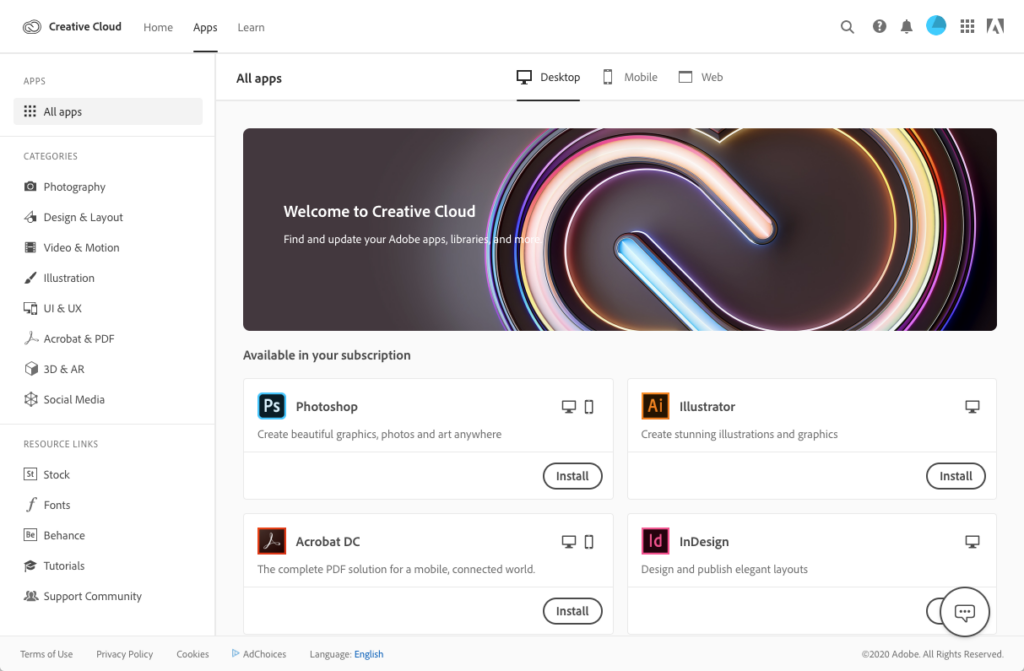Viewport: 1024px width, 671px height.
Task: Click Acrobat DC's mobile platform icon
Action: tap(589, 542)
